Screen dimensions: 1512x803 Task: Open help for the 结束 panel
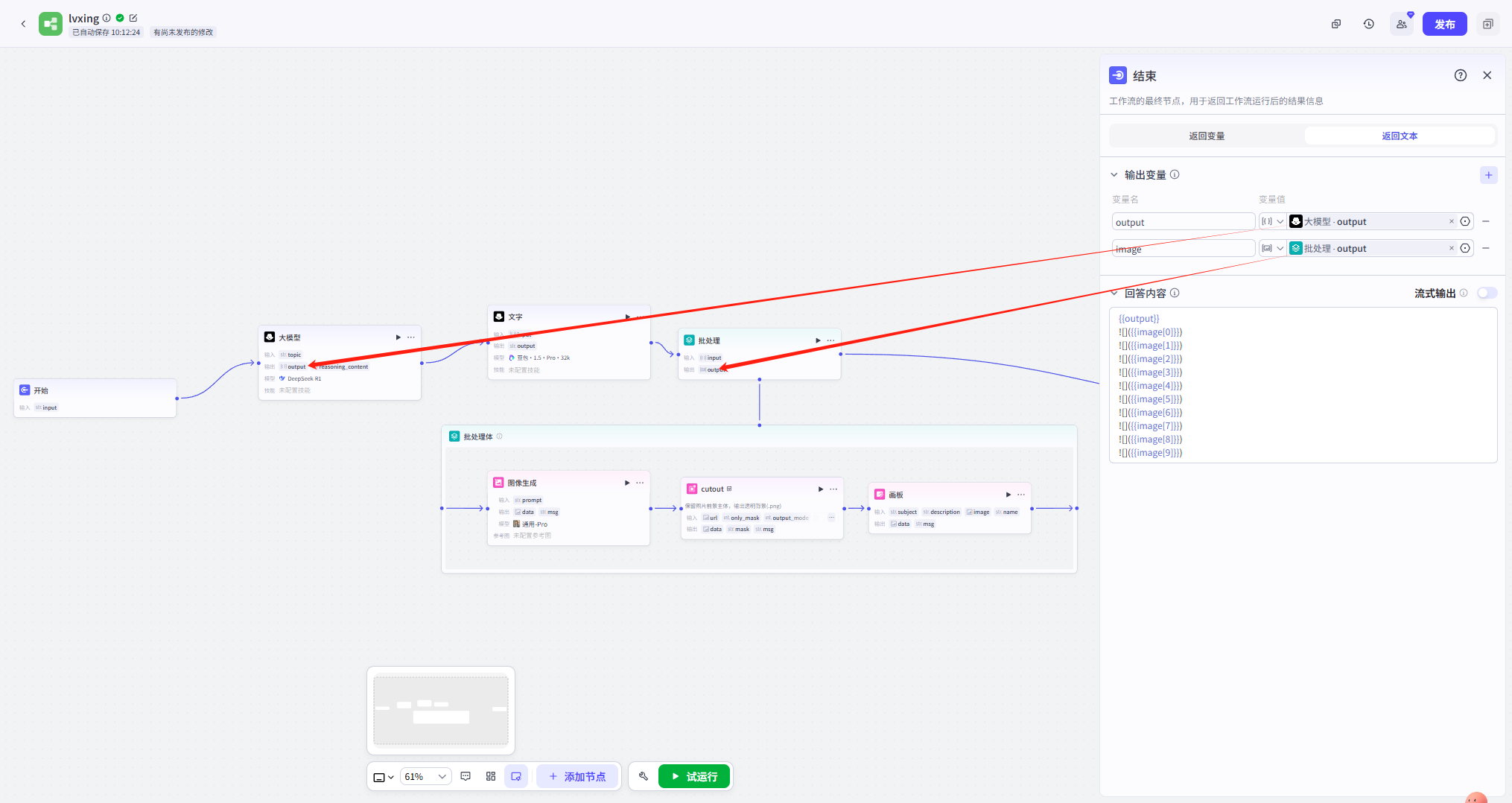[1460, 75]
